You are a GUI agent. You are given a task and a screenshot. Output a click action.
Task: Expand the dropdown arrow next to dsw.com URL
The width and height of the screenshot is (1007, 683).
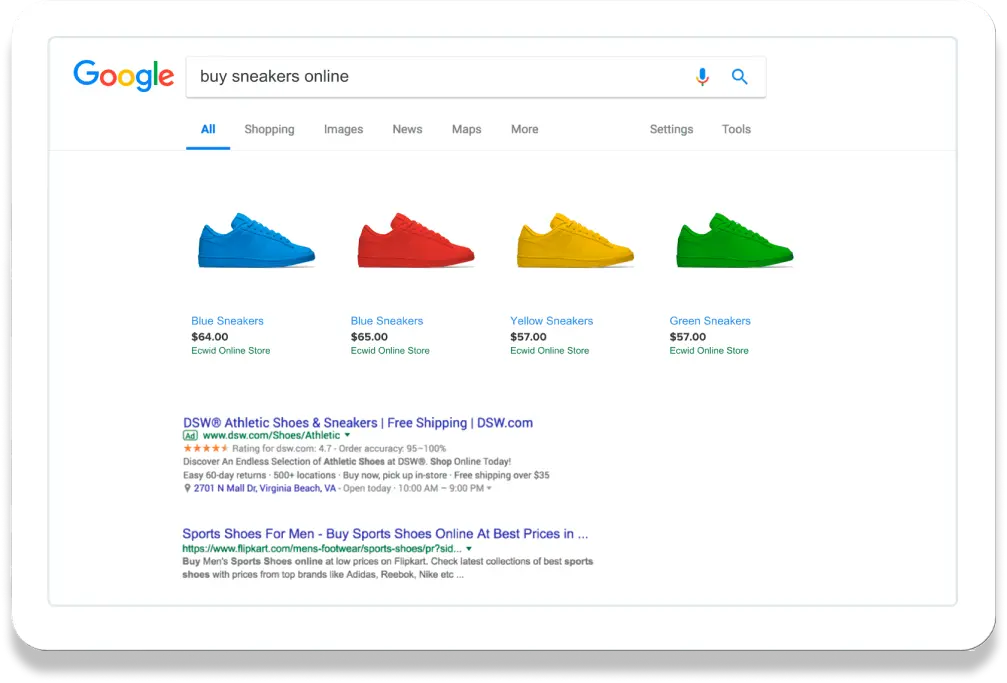click(347, 436)
